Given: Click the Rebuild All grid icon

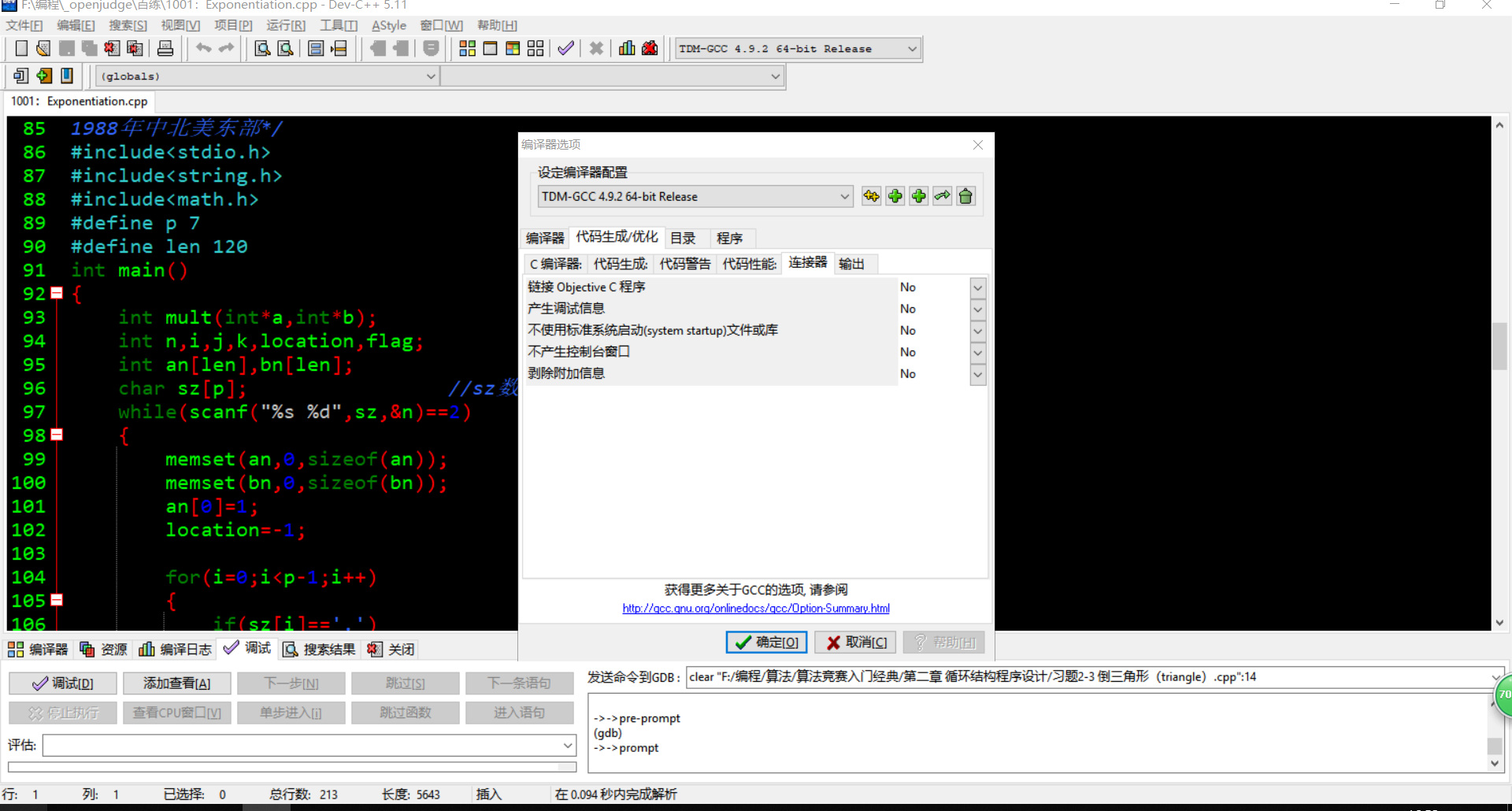Looking at the screenshot, I should [535, 49].
